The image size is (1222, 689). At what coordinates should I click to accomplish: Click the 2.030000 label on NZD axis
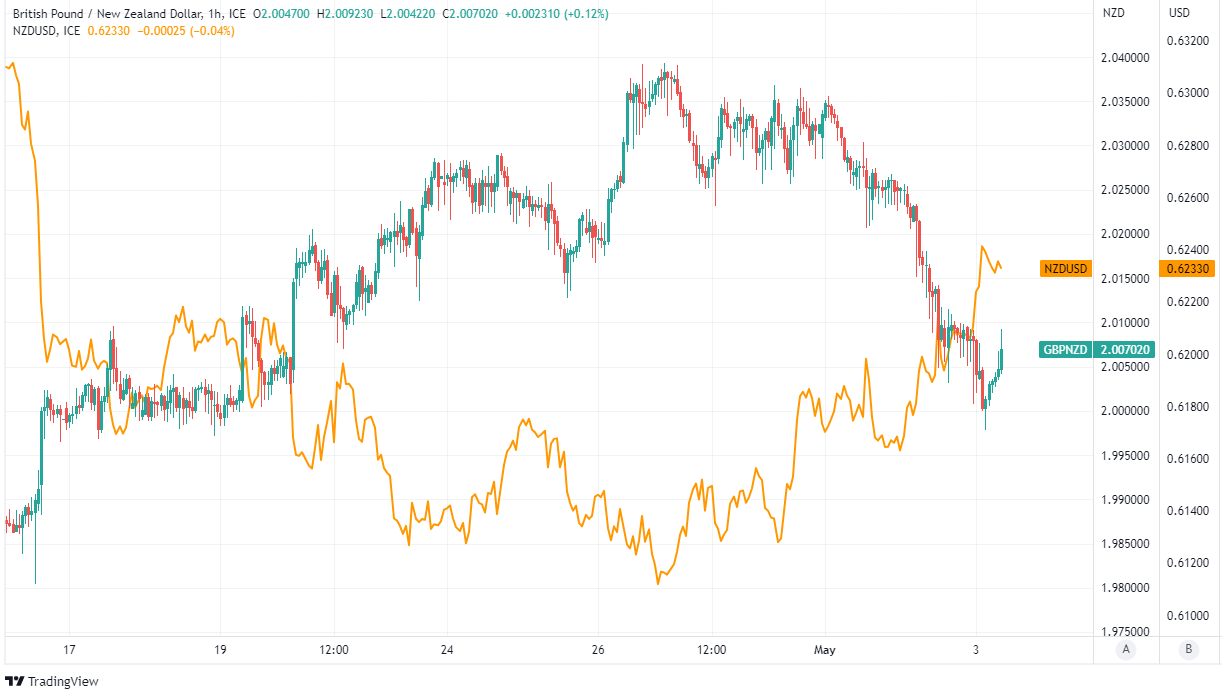click(1126, 146)
